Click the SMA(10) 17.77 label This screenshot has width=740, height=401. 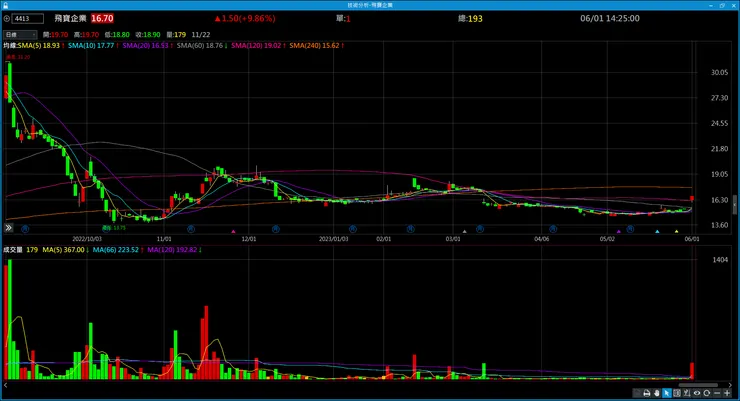[x=93, y=46]
